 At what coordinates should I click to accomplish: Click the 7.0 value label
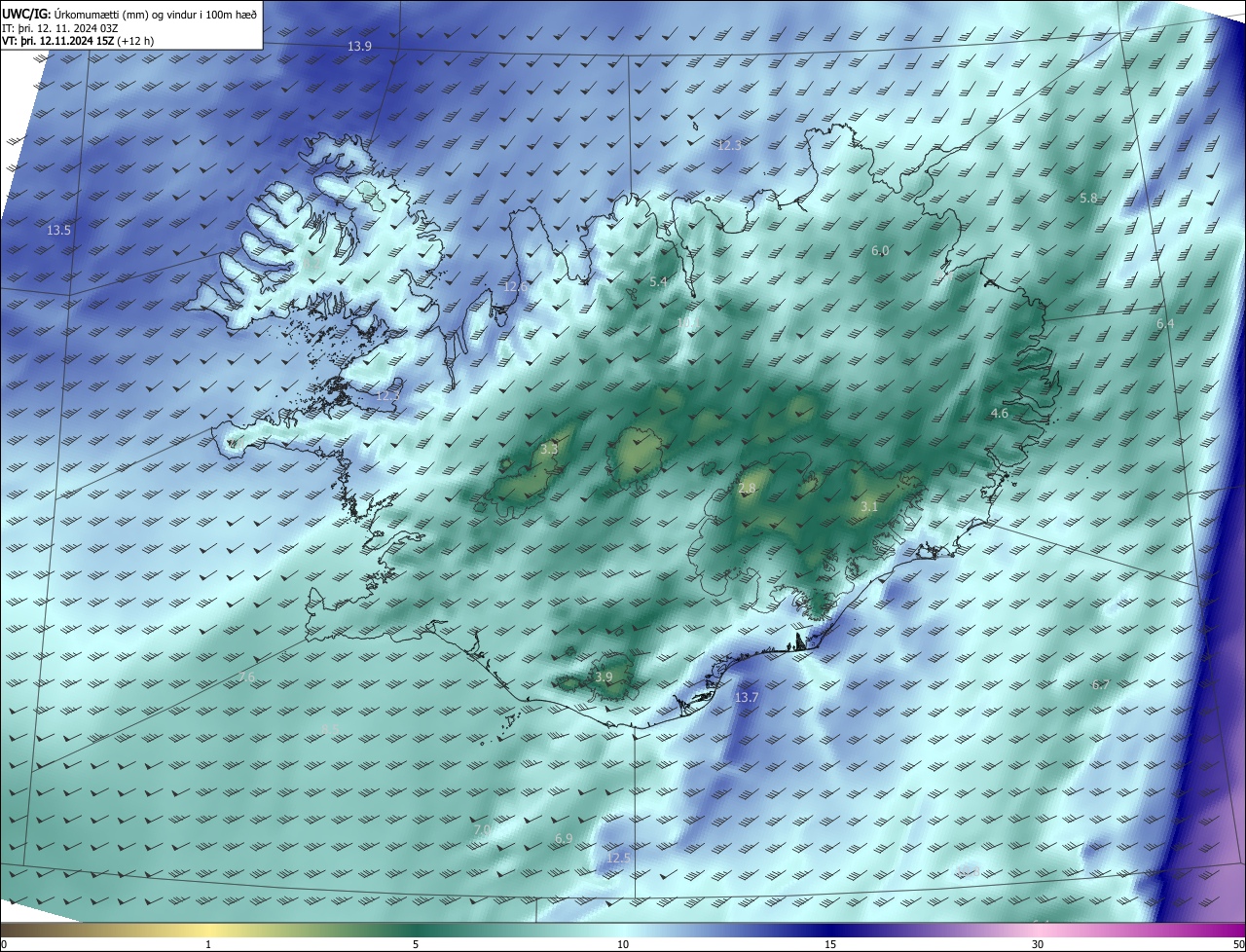coord(482,830)
